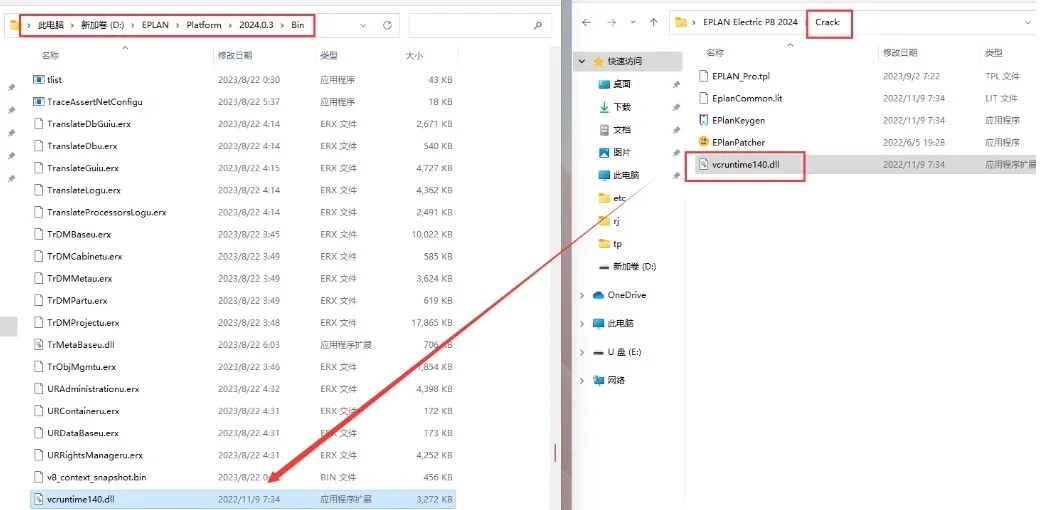Click the TranslateDbGuiu.erx file icon

point(38,124)
